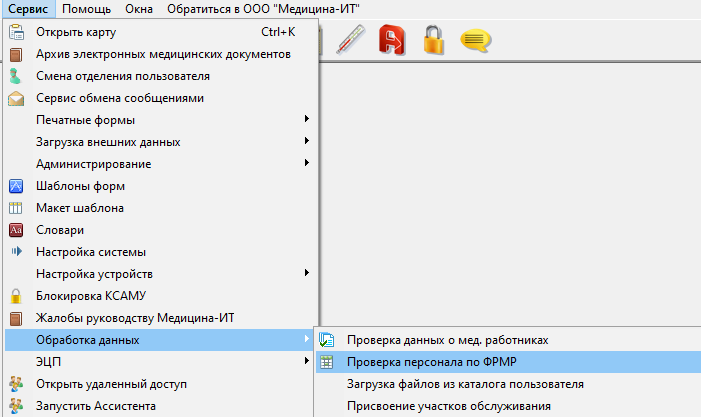
Task: Open the Окна menu
Action: [x=140, y=9]
